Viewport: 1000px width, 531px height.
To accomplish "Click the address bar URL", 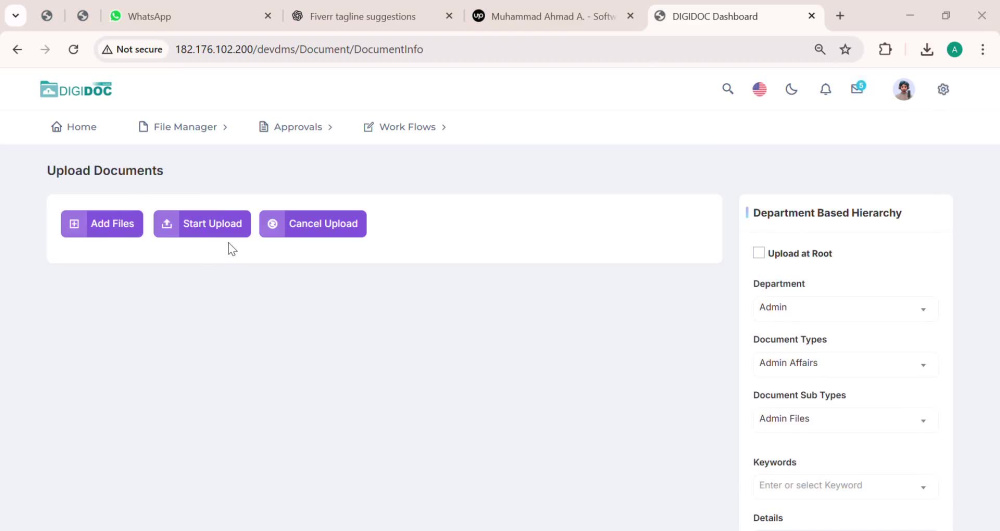I will (299, 49).
